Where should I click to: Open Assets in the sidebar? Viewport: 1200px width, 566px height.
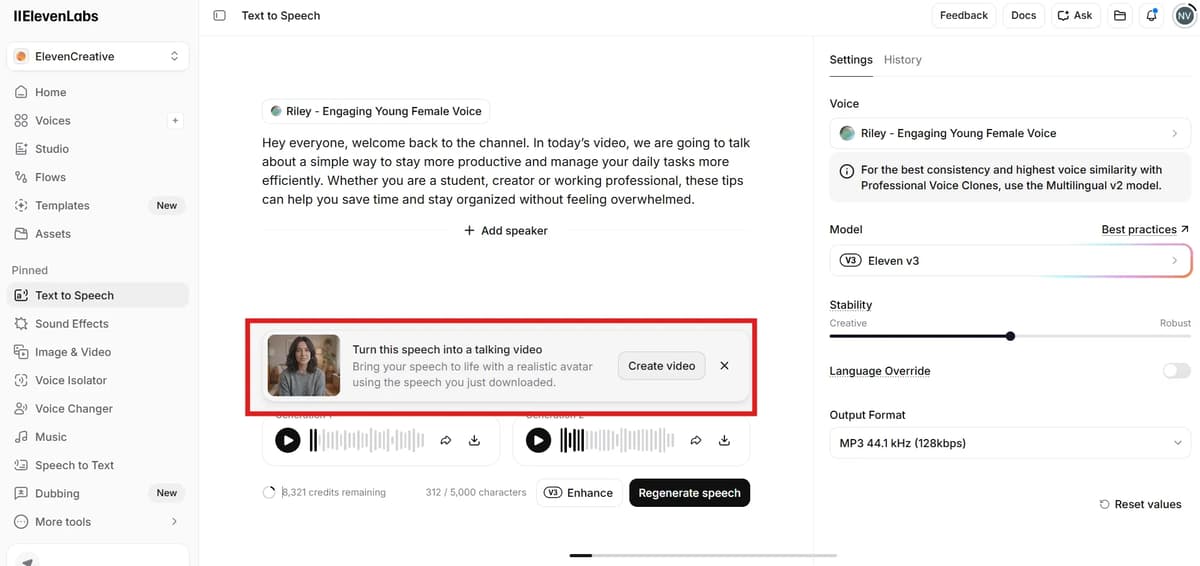(x=97, y=234)
